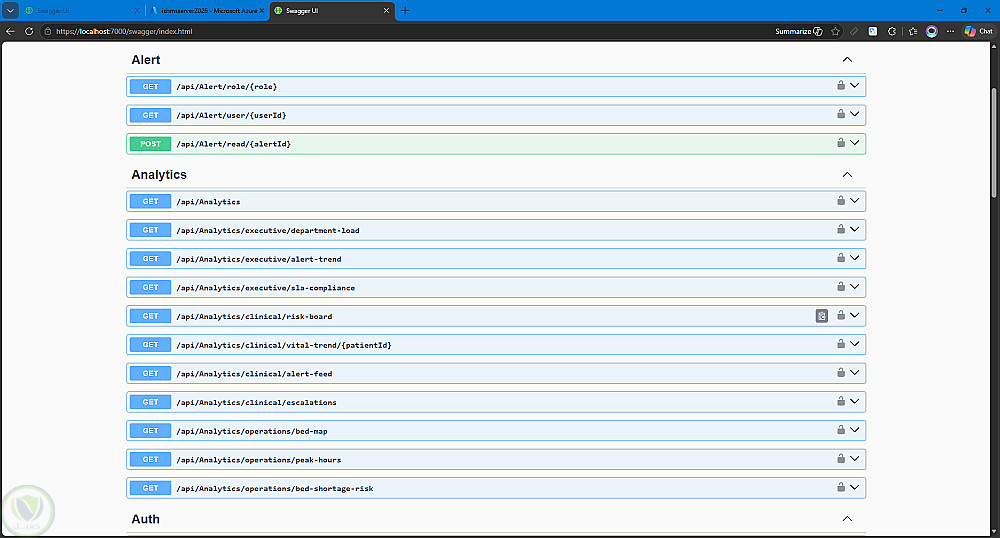Open the Copilot Chat icon in the toolbar
Image resolution: width=1000 pixels, height=538 pixels.
click(x=978, y=31)
